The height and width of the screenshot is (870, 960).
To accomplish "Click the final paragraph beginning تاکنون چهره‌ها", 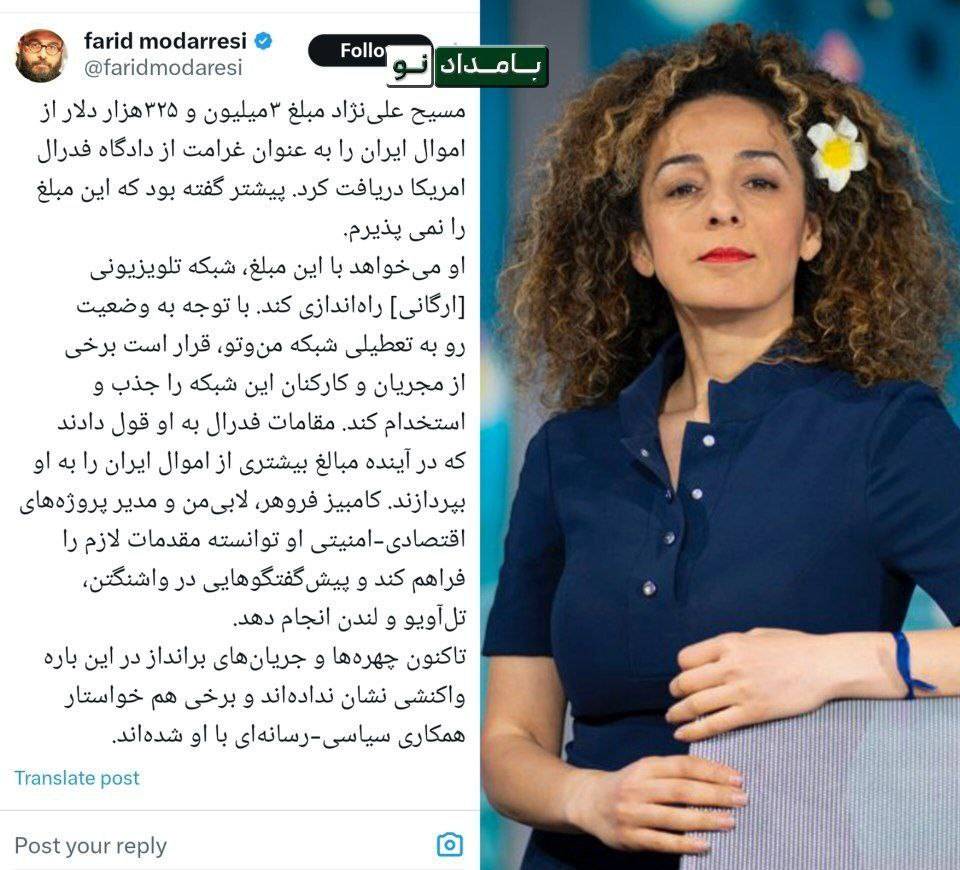I will 254,696.
